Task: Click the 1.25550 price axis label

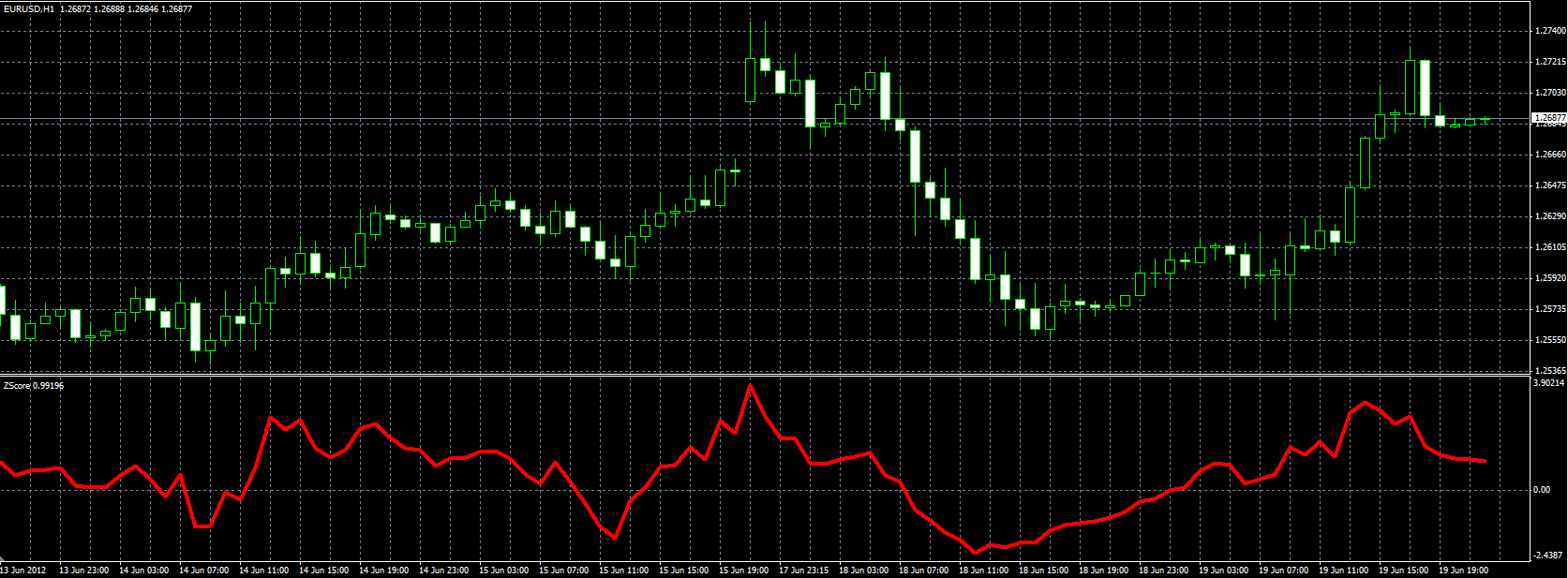Action: point(1549,340)
